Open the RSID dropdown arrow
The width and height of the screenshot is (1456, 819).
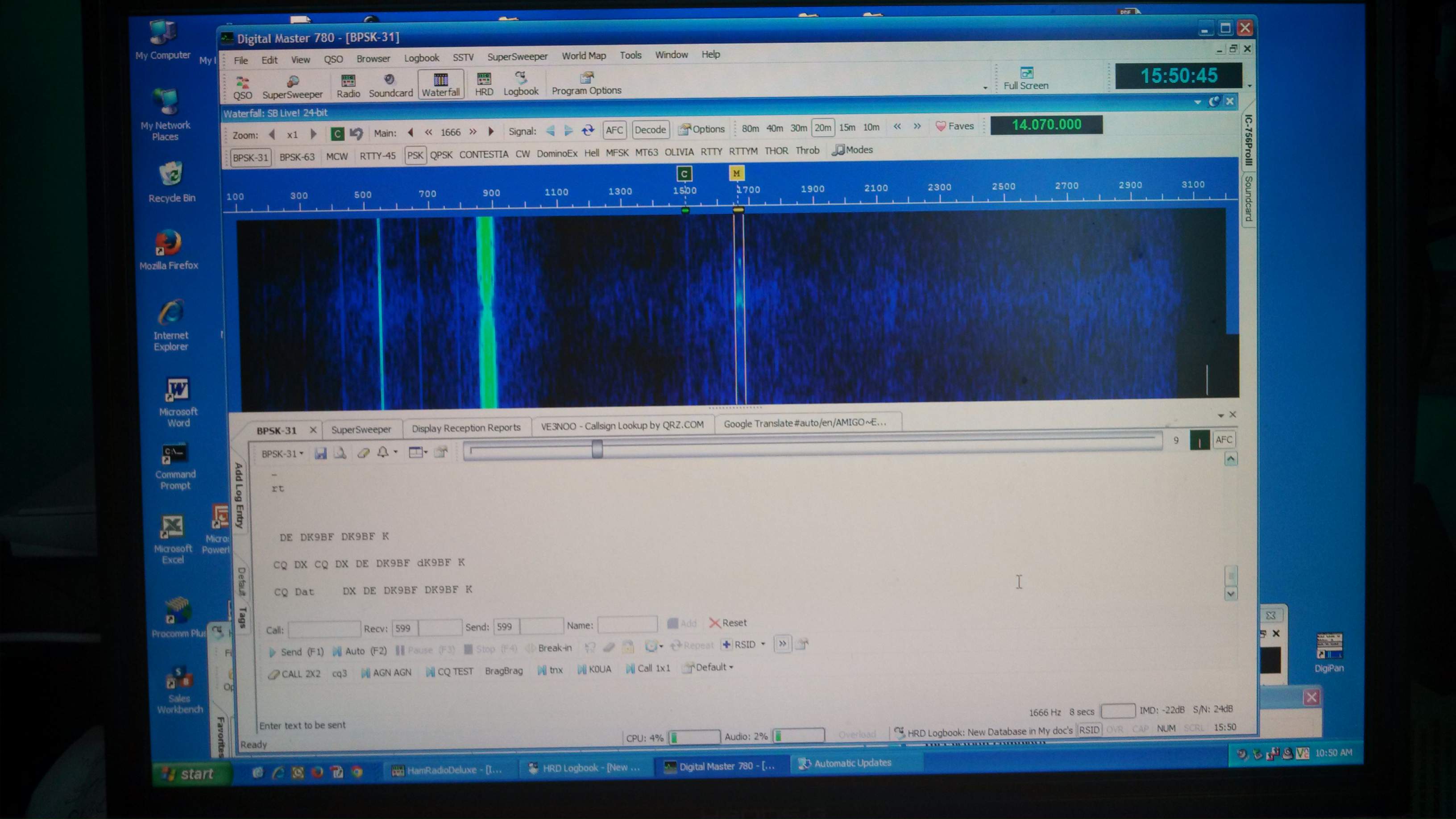coord(763,644)
